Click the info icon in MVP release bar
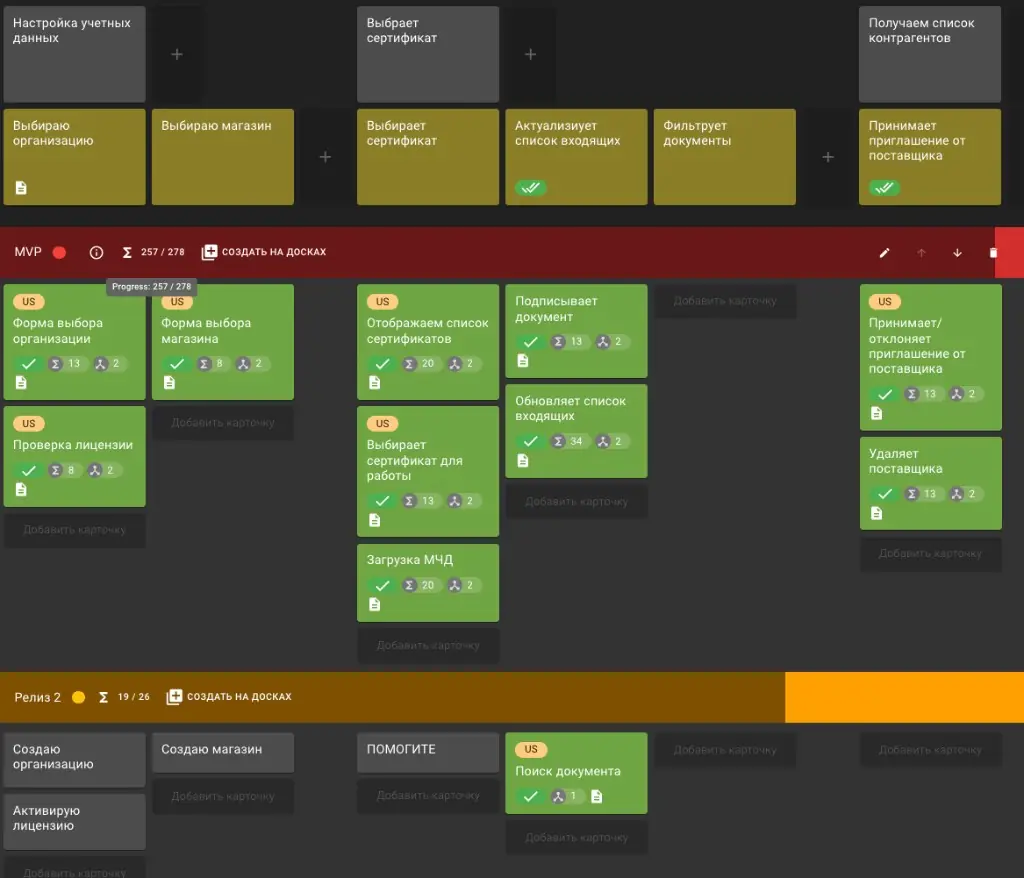The image size is (1024, 878). coord(96,252)
